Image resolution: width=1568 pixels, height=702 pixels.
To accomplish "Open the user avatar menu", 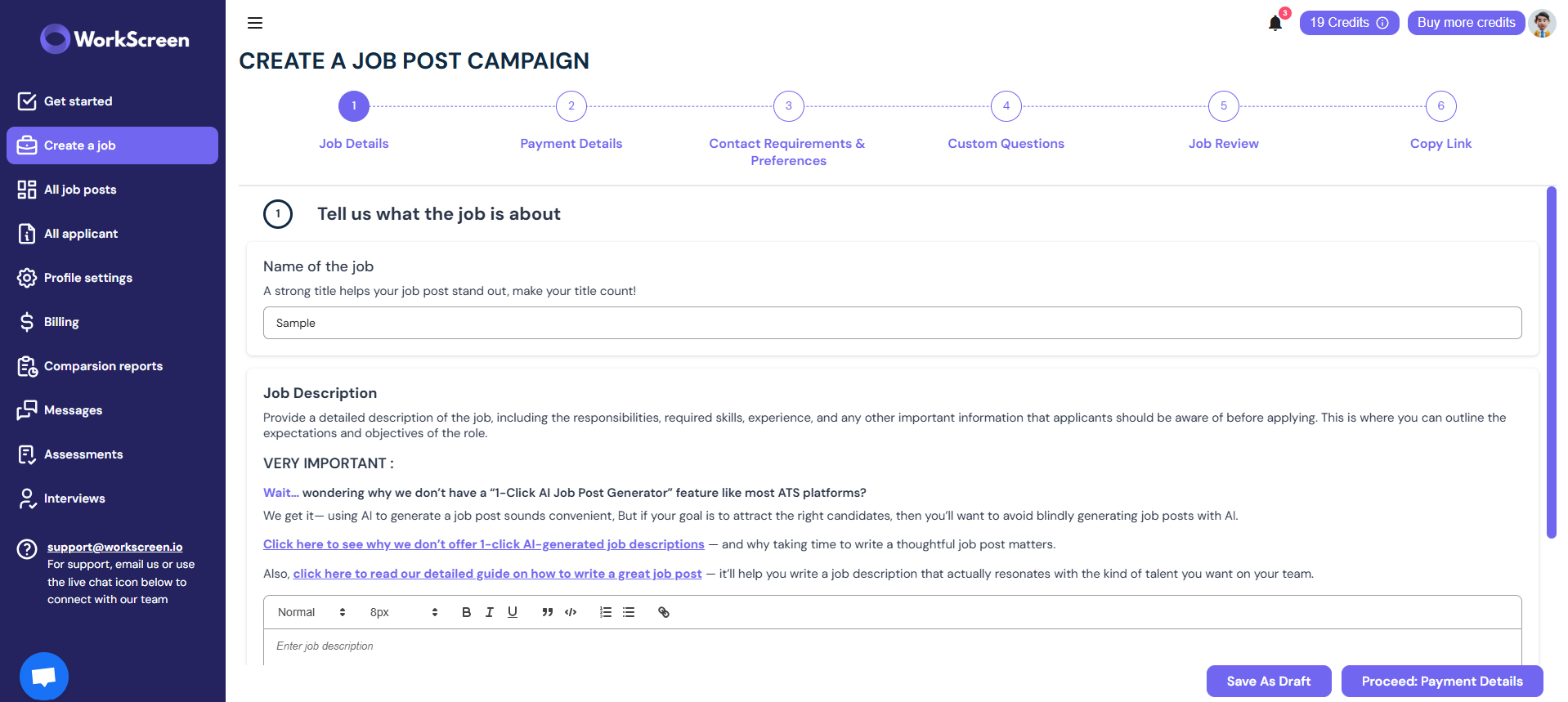I will click(1542, 23).
